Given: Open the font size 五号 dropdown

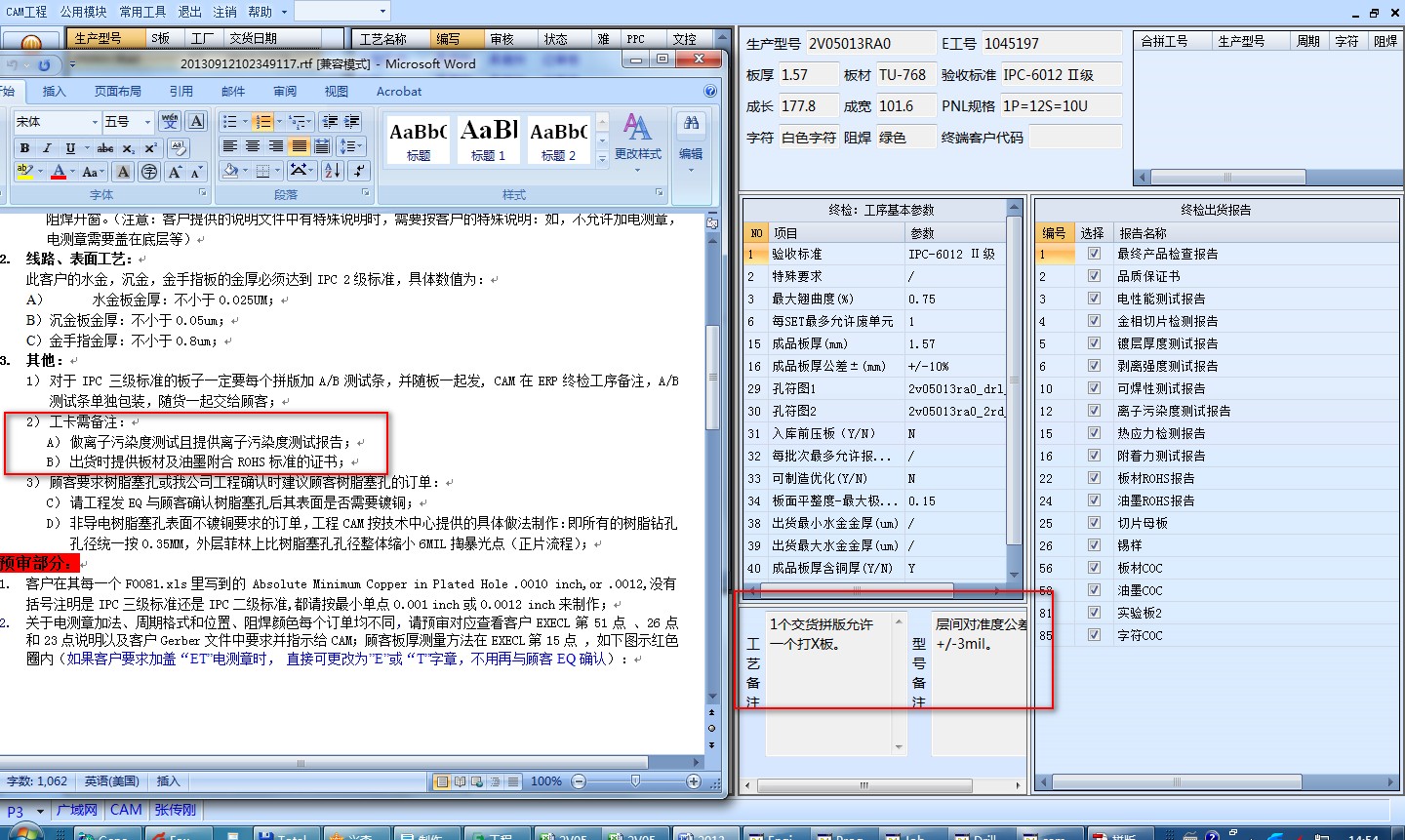Looking at the screenshot, I should pos(147,122).
